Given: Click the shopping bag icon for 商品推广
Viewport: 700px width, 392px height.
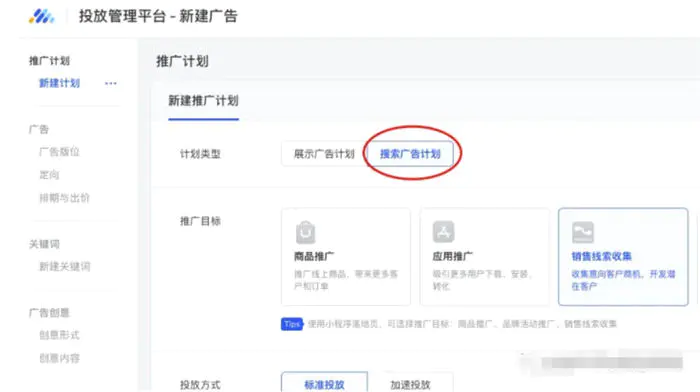Looking at the screenshot, I should (x=306, y=232).
